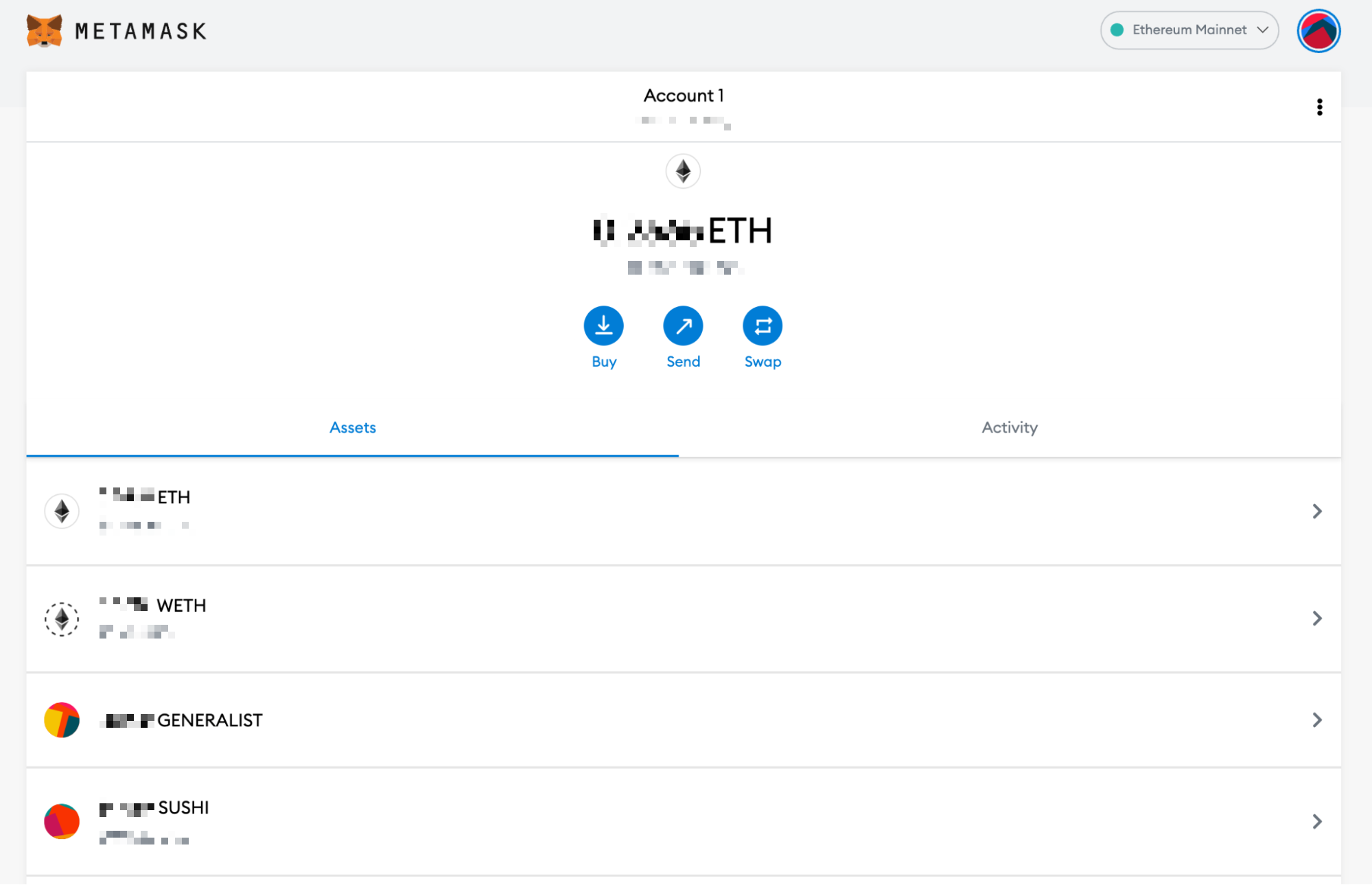The width and height of the screenshot is (1372, 885).
Task: Click the Ethereum logo above the balance
Action: click(x=683, y=171)
